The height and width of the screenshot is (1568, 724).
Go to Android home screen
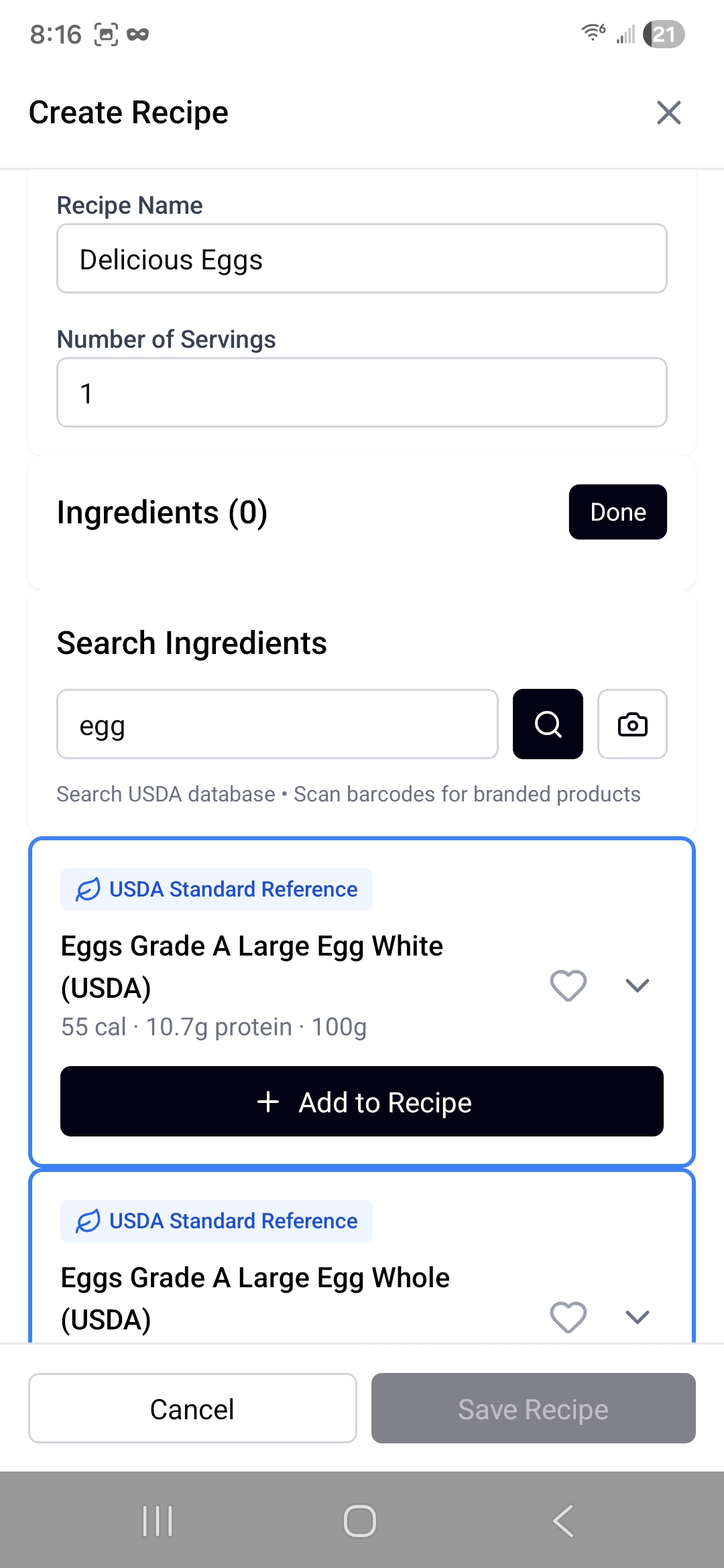[x=360, y=1521]
